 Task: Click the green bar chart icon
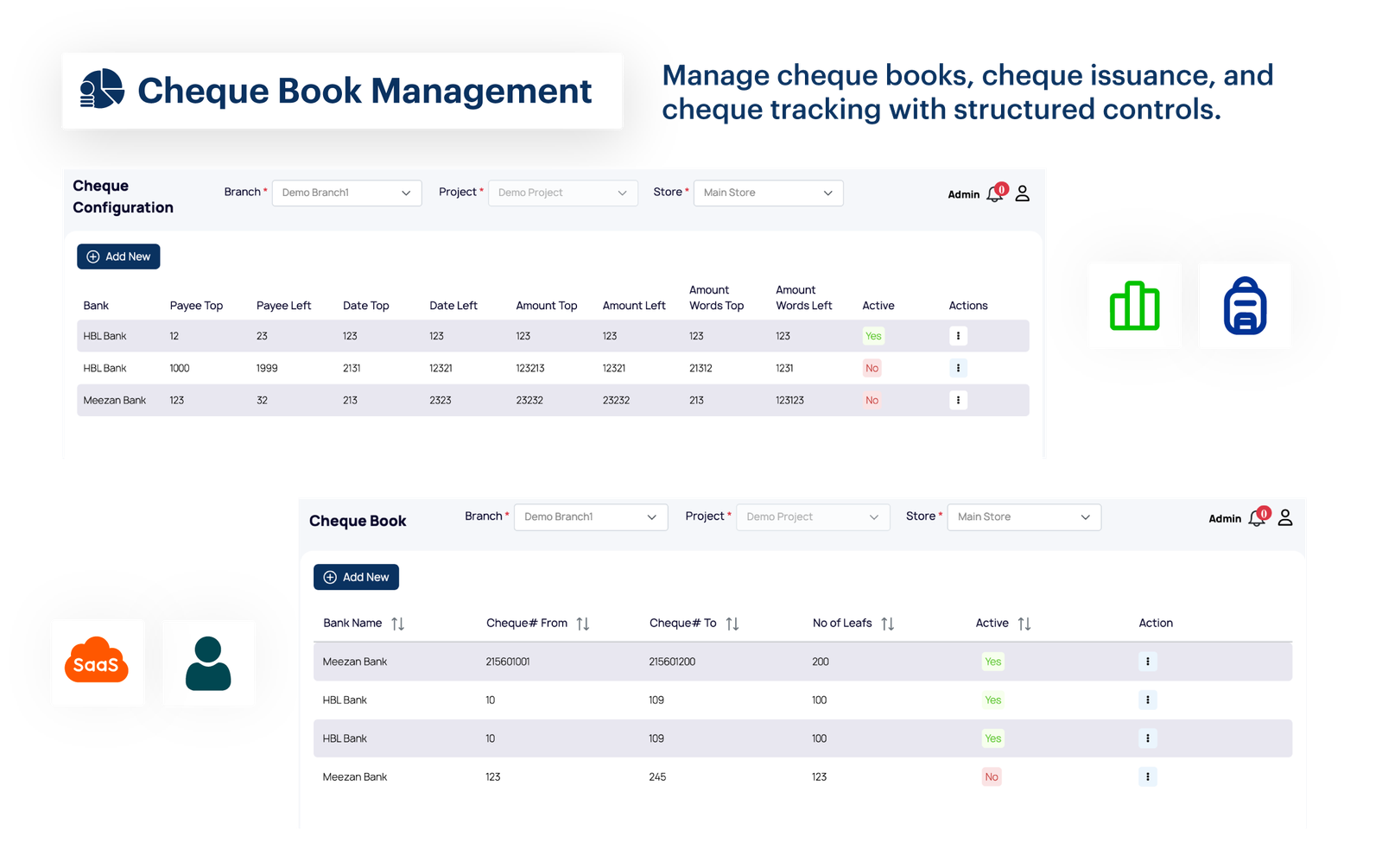pyautogui.click(x=1134, y=306)
